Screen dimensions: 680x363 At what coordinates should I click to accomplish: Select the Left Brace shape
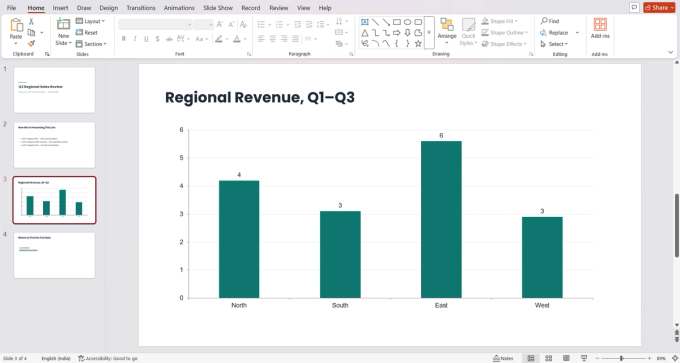pos(397,43)
